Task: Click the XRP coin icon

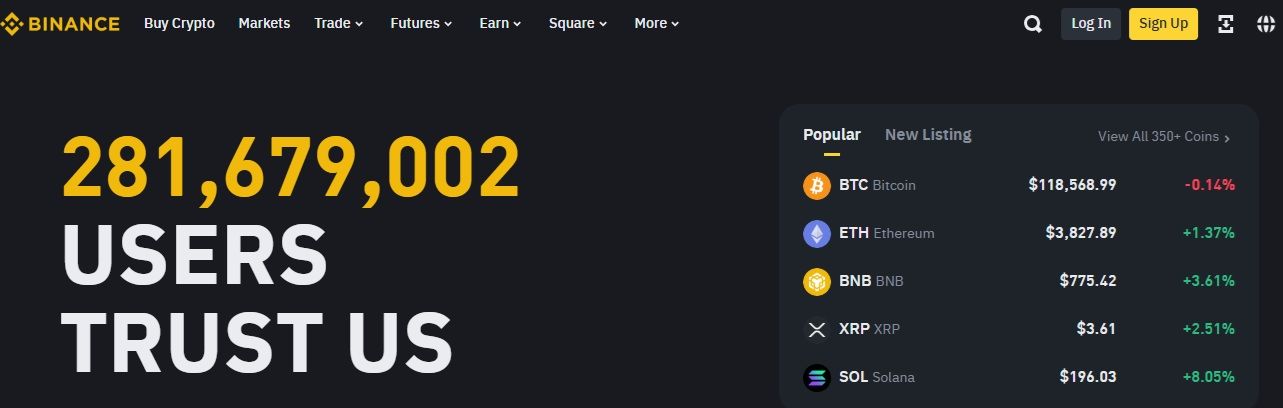Action: click(817, 329)
